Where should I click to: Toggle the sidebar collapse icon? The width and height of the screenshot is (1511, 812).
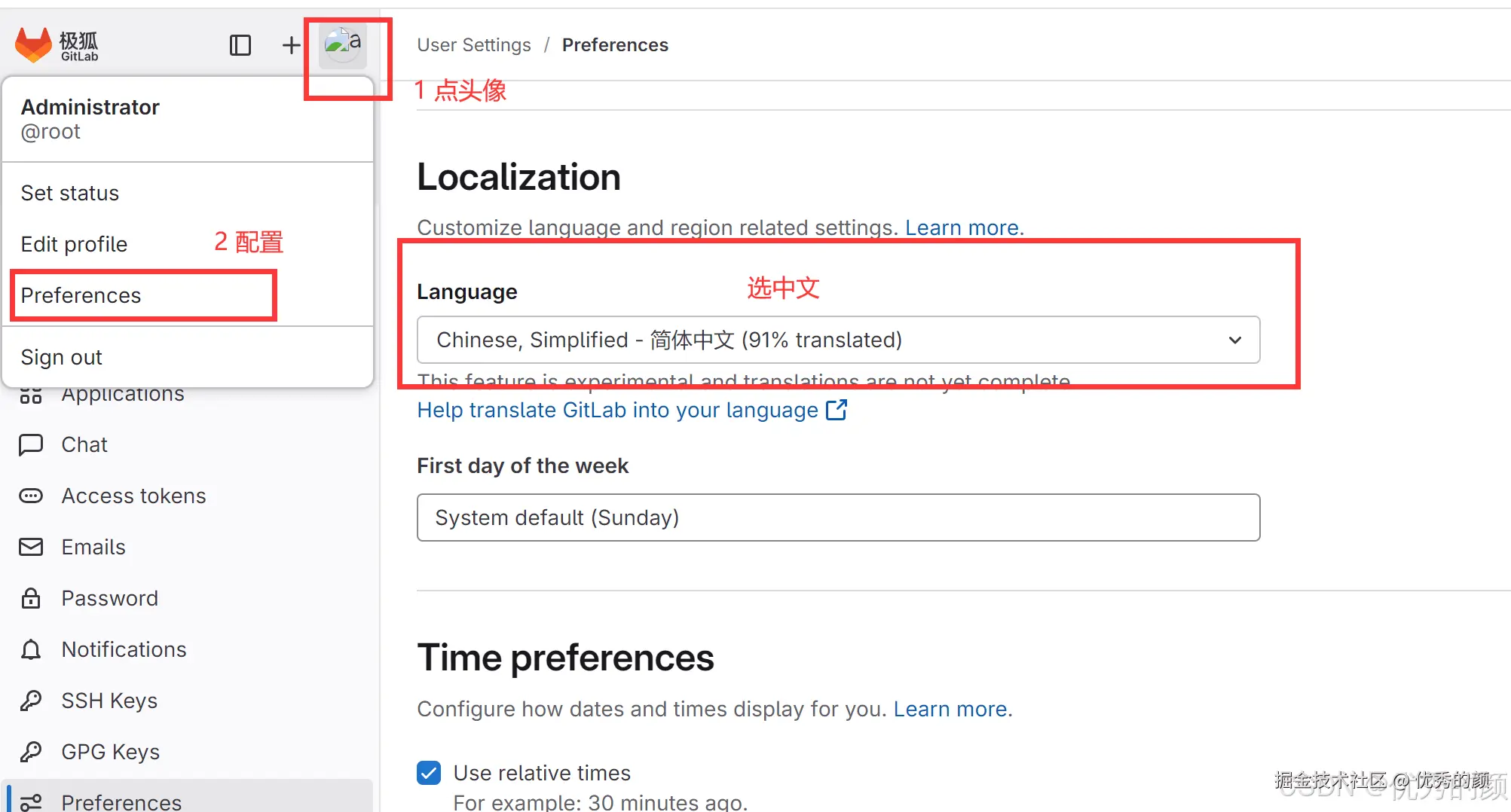(240, 45)
